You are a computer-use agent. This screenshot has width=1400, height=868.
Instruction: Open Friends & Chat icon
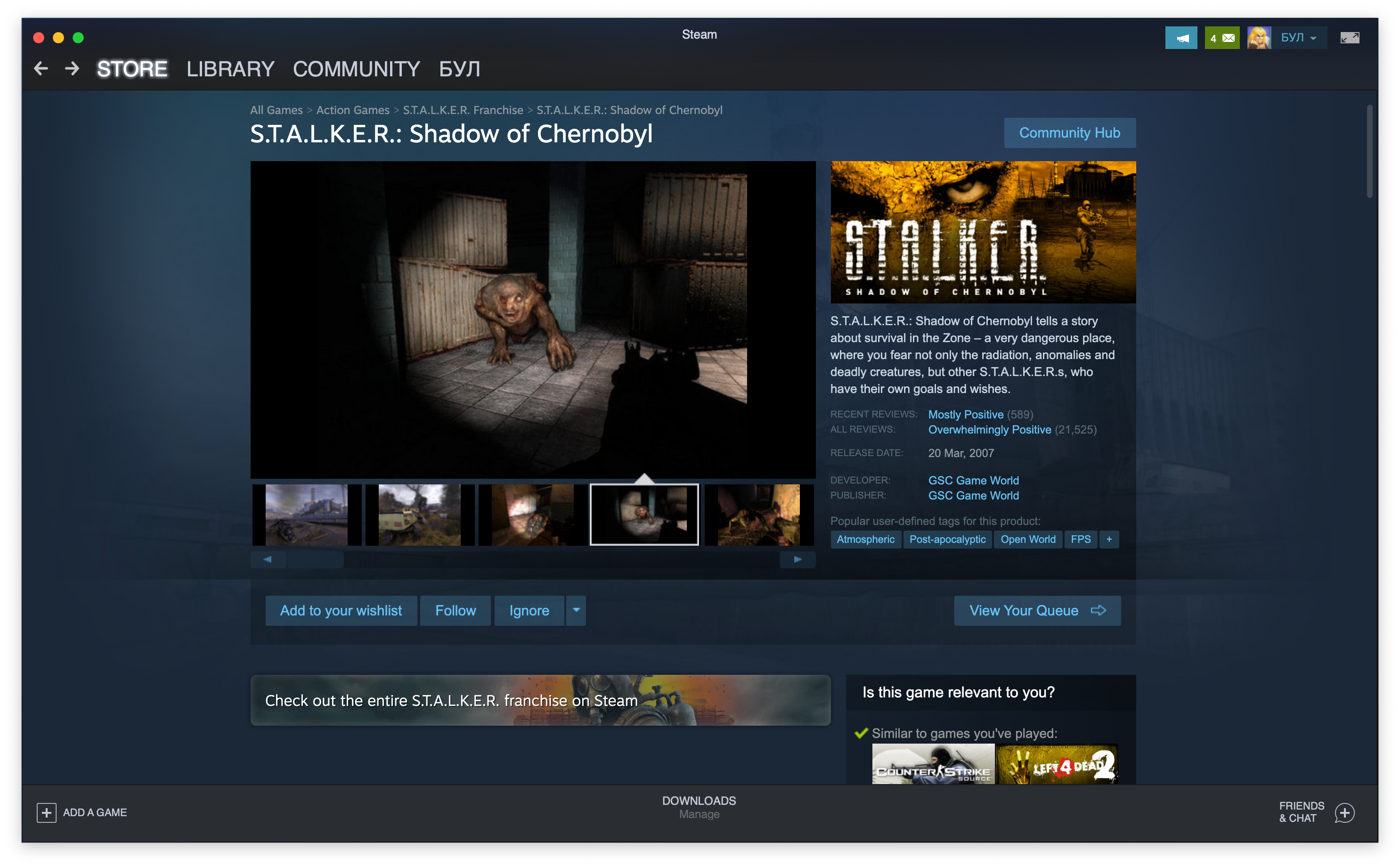pos(1344,812)
